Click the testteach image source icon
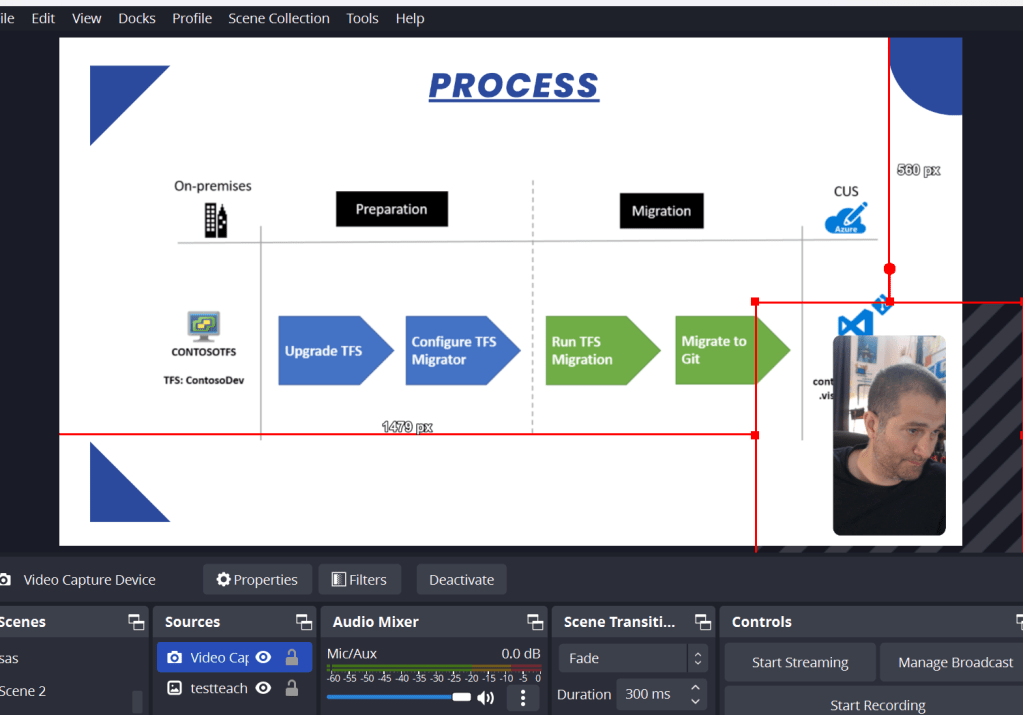This screenshot has height=715, width=1023. 174,688
